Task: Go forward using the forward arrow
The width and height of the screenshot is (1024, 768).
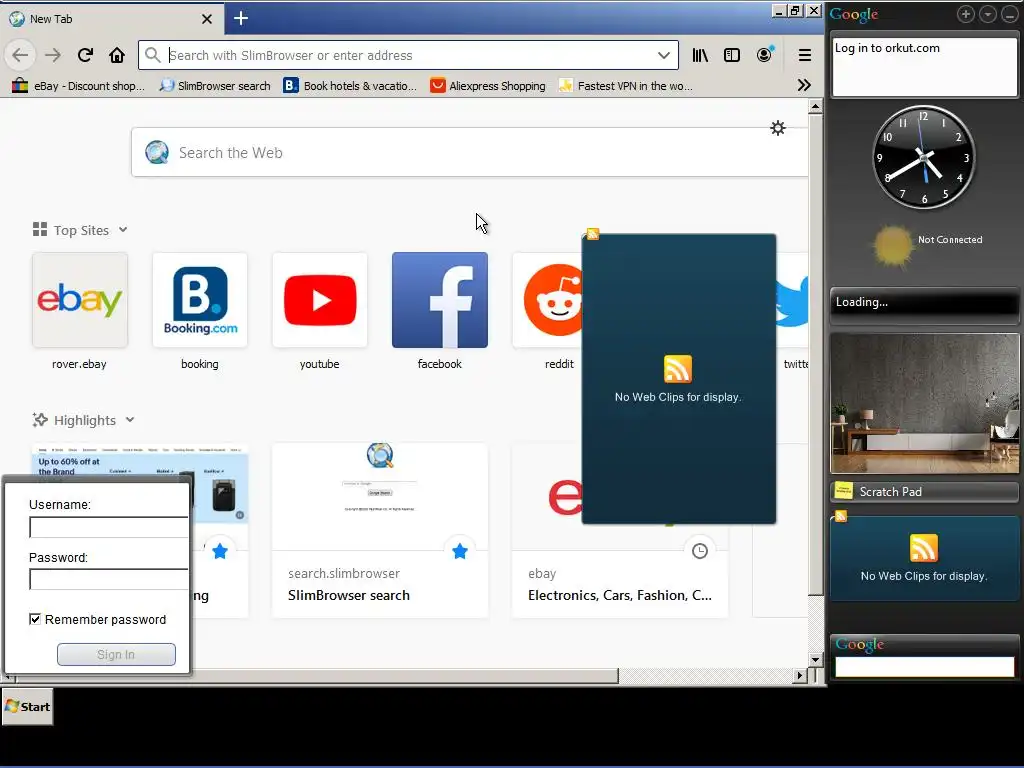Action: tap(53, 56)
